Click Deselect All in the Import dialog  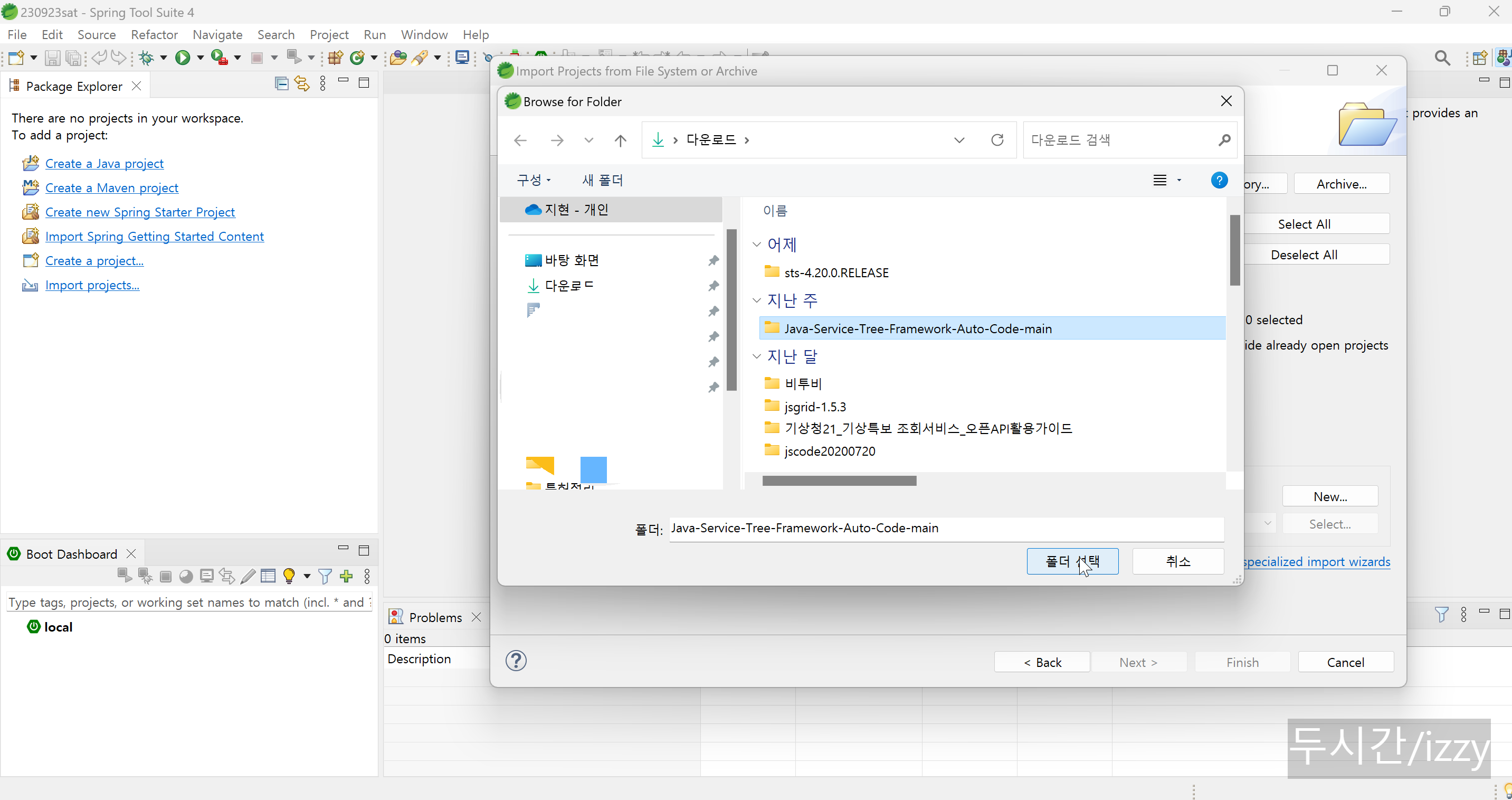(1304, 255)
